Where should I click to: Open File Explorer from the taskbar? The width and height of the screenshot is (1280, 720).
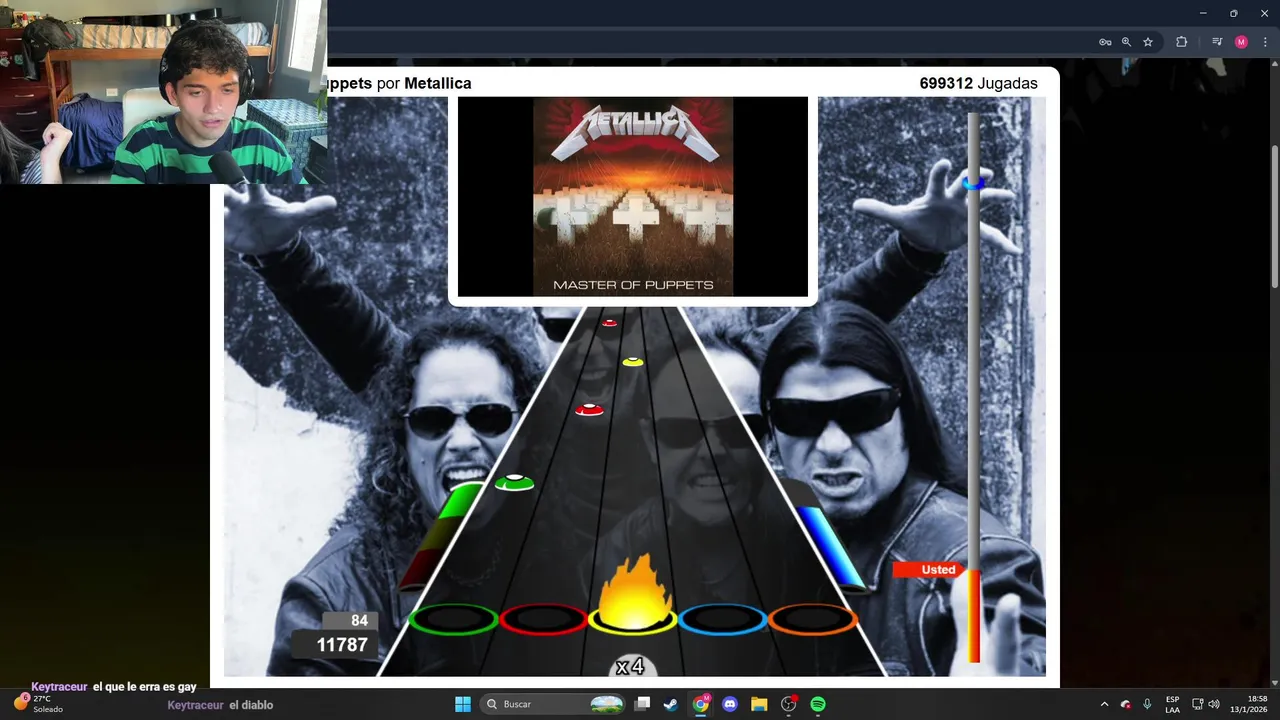click(x=759, y=704)
